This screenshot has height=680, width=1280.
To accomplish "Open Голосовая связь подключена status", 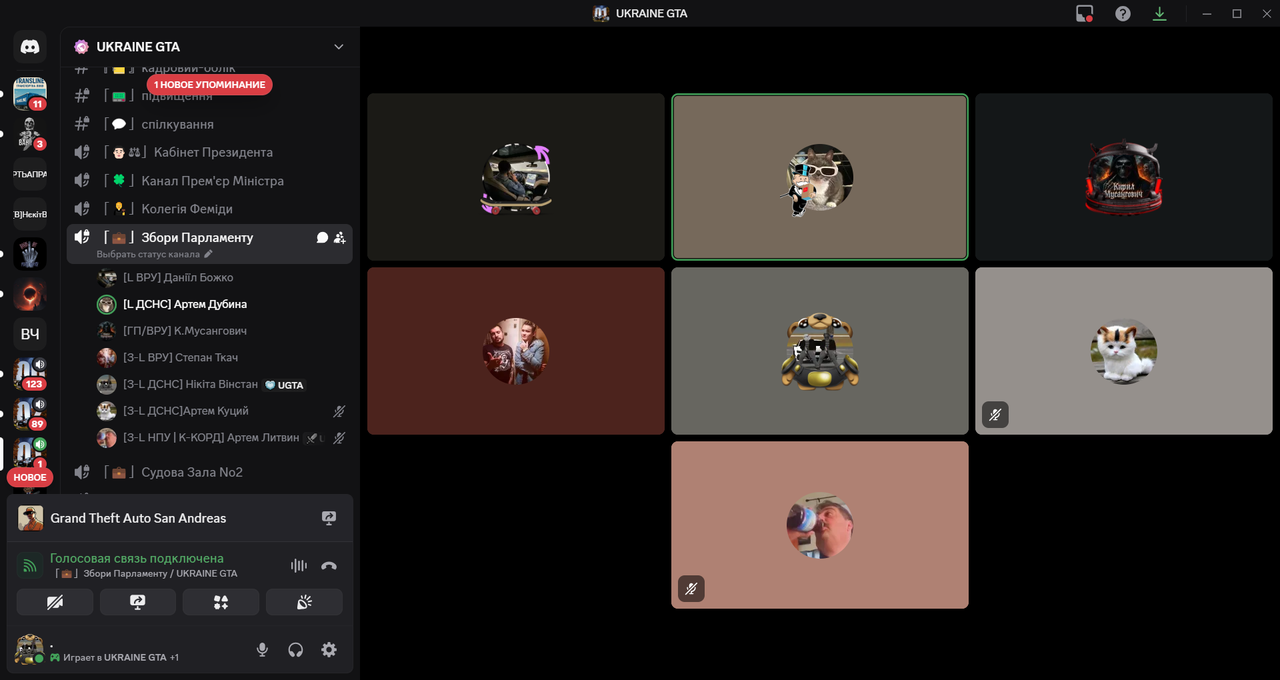I will [x=137, y=558].
